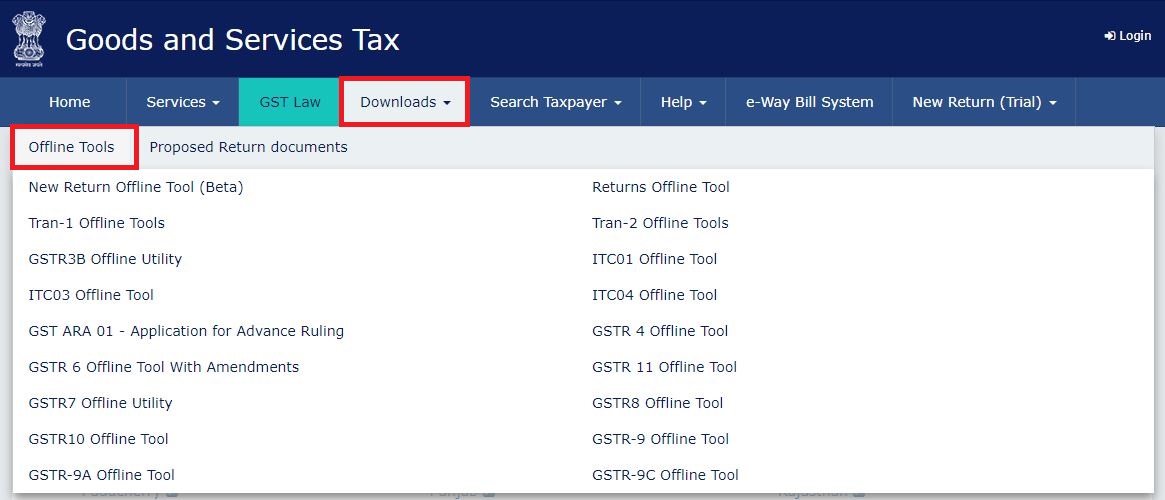Expand the Help dropdown menu
Screen dimensions: 1165x500
(683, 102)
